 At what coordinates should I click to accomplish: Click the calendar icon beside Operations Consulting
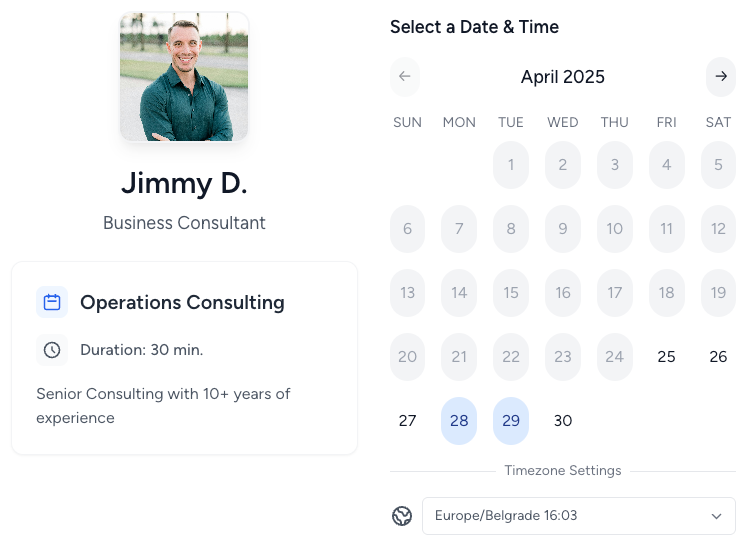click(52, 302)
